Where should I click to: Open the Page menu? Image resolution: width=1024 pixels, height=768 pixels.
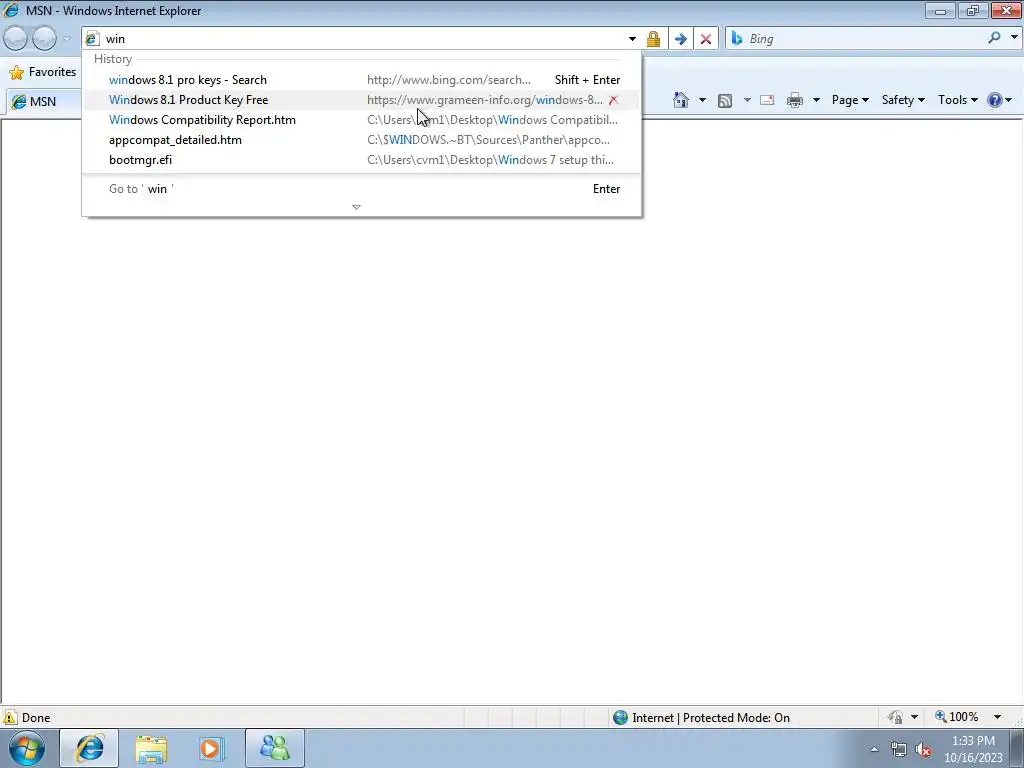tap(850, 100)
